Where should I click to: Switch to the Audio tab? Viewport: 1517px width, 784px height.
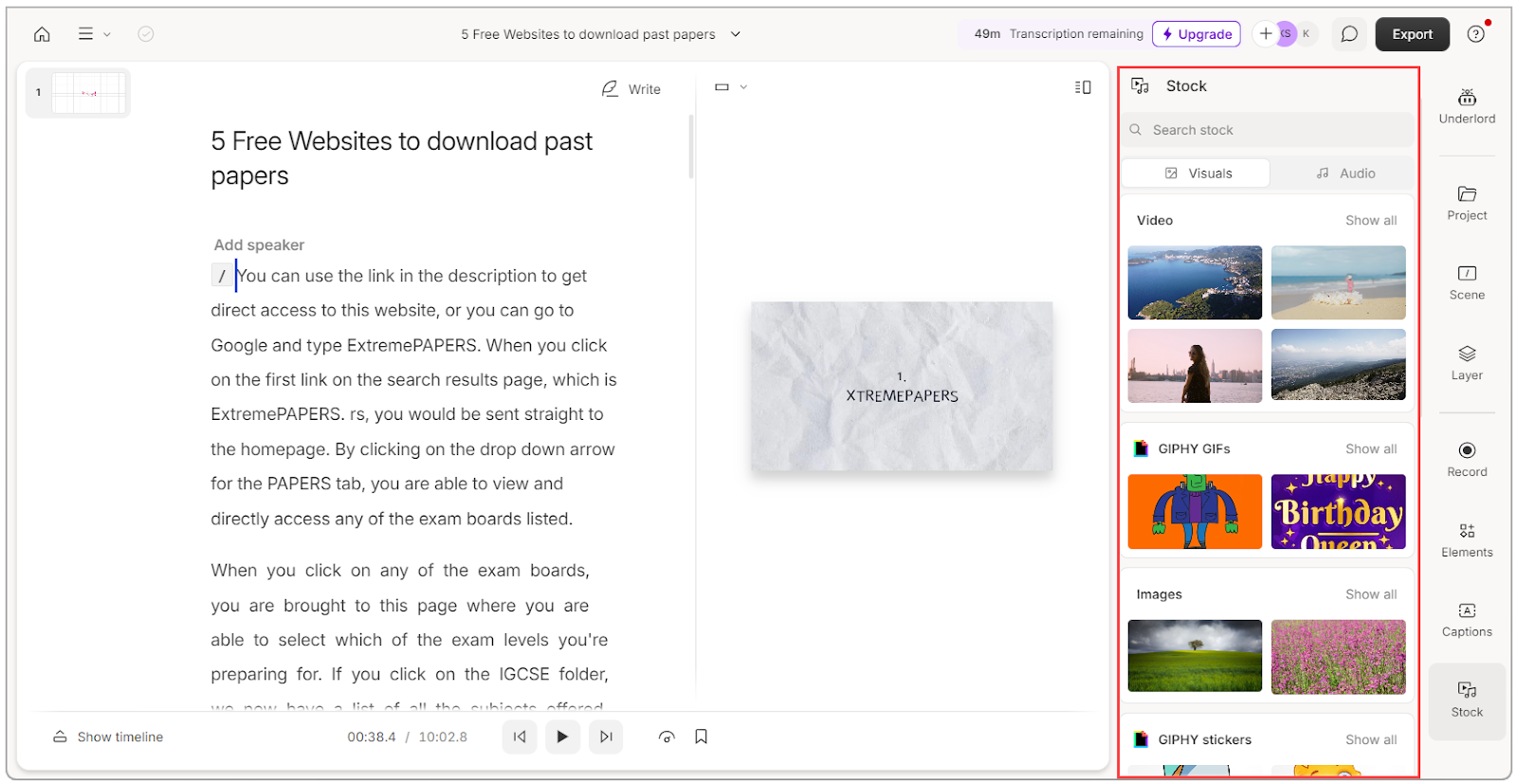[x=1344, y=173]
